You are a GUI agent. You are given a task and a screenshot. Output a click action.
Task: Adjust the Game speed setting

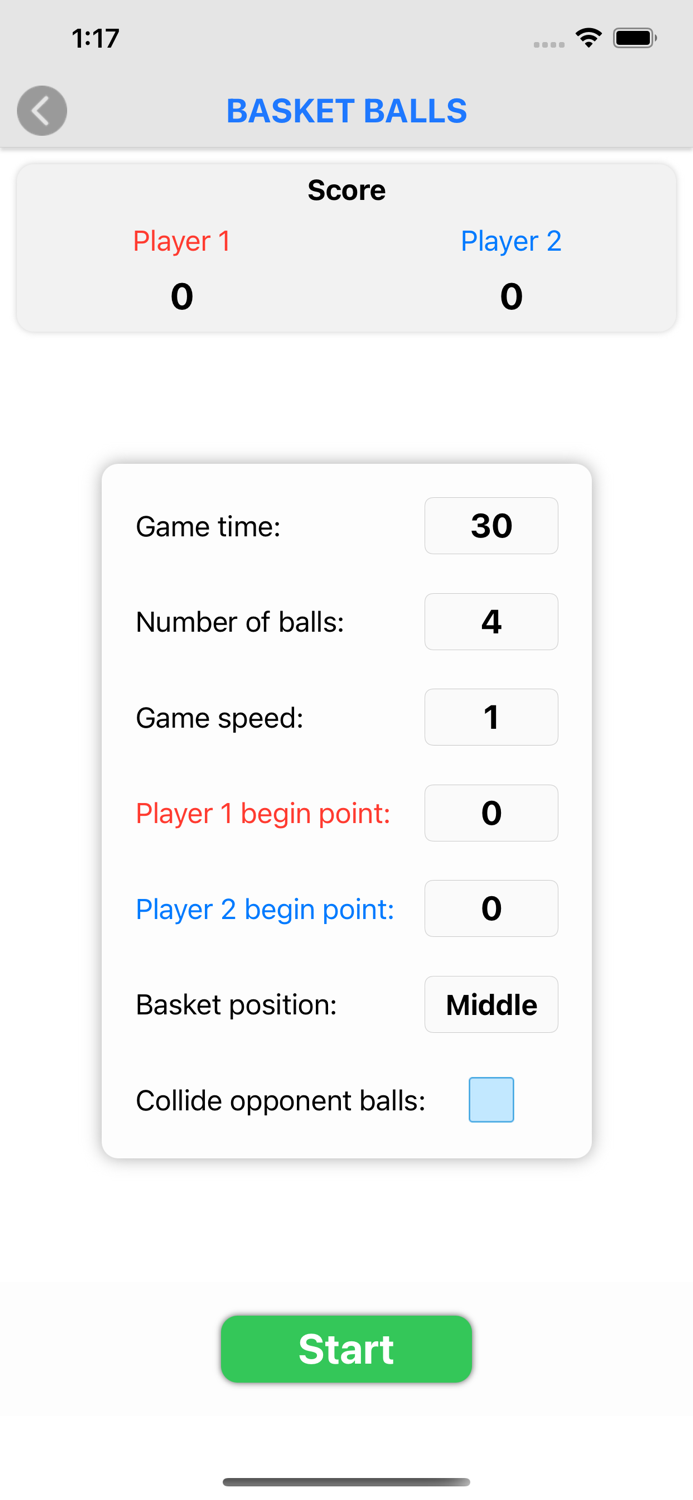pos(491,717)
